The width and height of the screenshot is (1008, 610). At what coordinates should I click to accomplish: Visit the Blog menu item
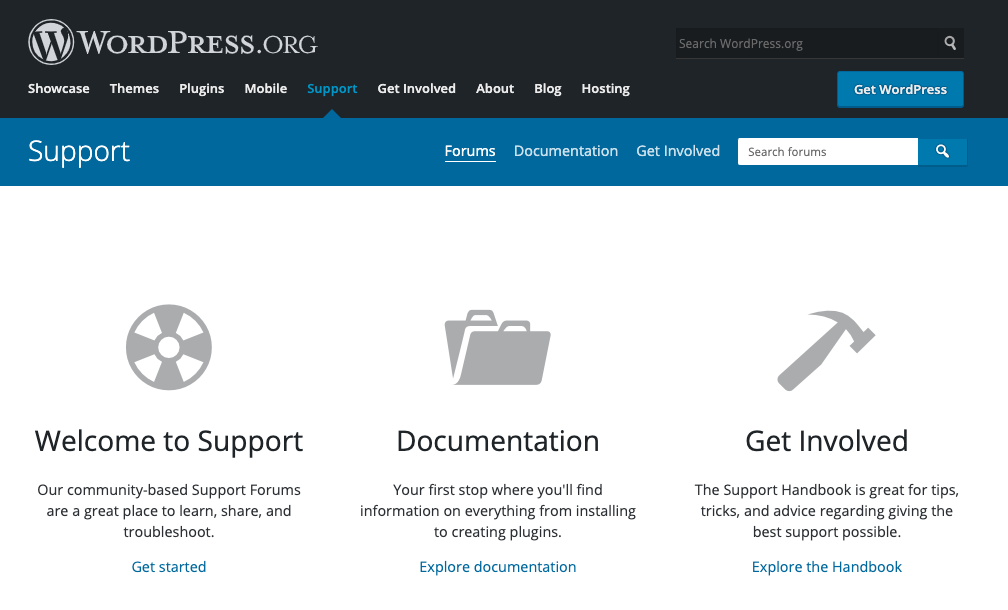[548, 89]
